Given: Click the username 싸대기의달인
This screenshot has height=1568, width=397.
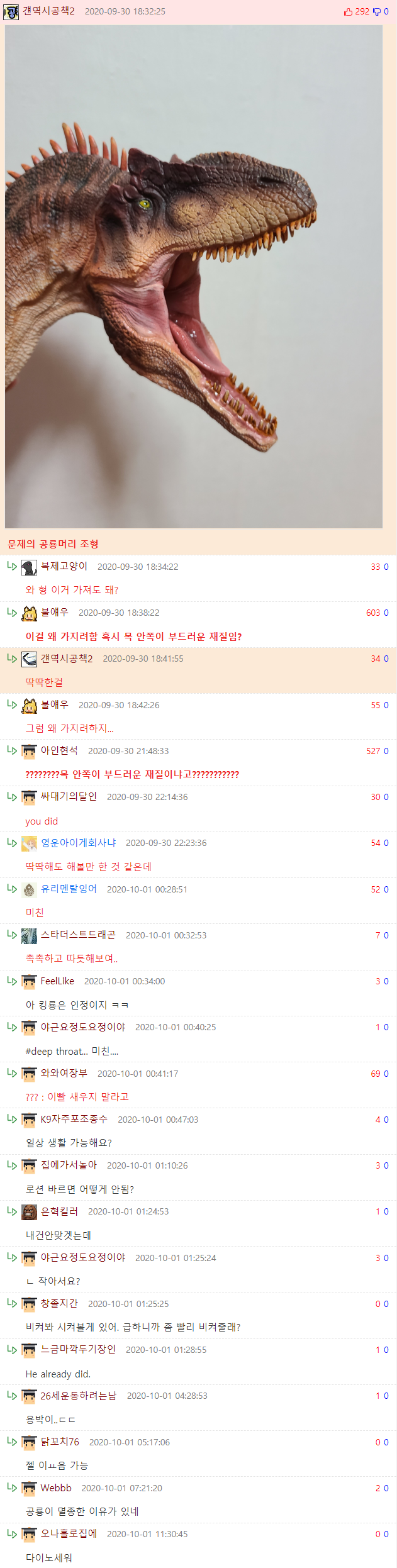Looking at the screenshot, I should [x=69, y=797].
